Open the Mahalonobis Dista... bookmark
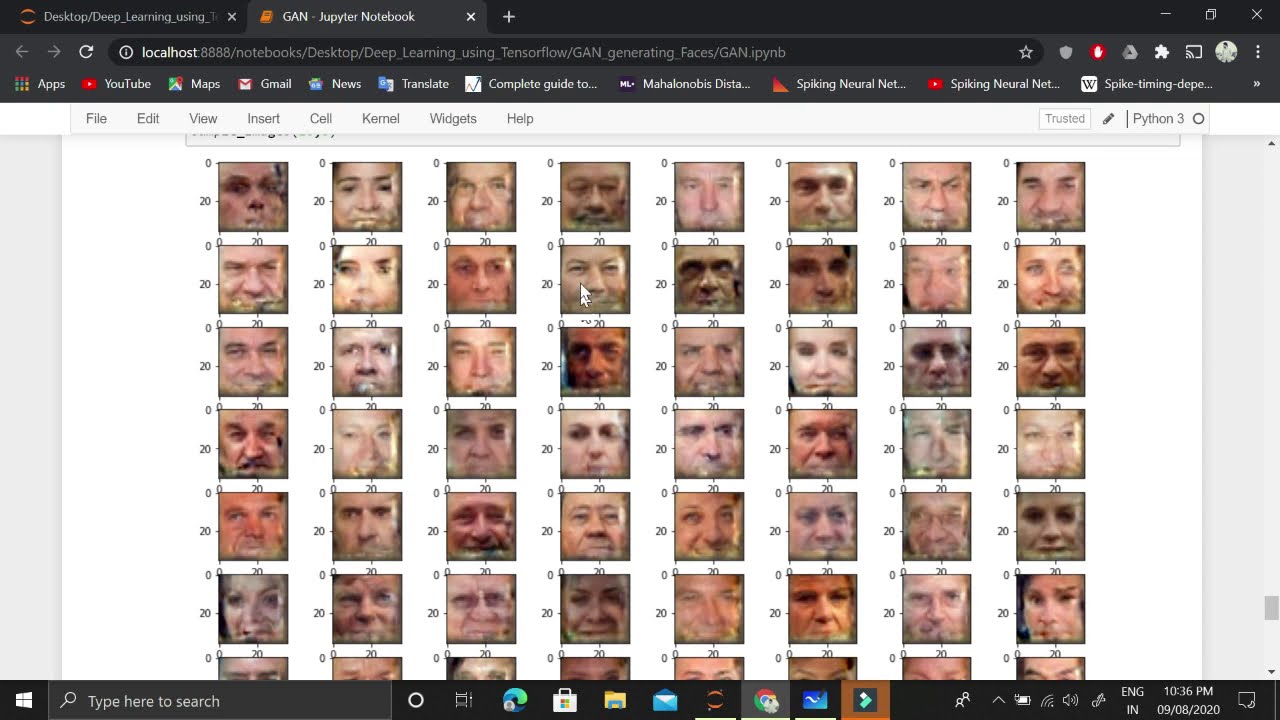Screen dimensions: 1280x720 tap(685, 84)
